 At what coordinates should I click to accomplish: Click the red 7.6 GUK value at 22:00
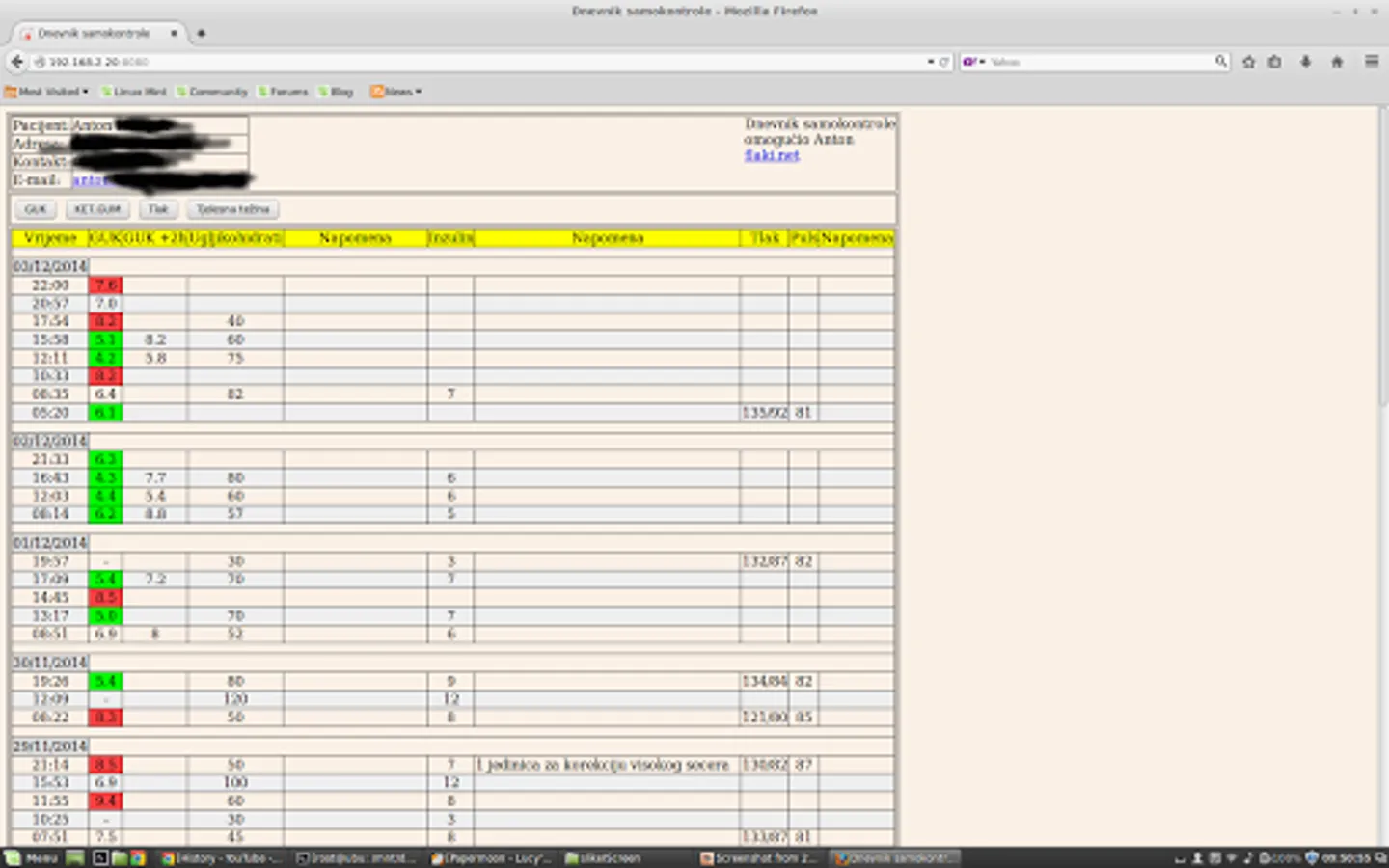[x=105, y=285]
